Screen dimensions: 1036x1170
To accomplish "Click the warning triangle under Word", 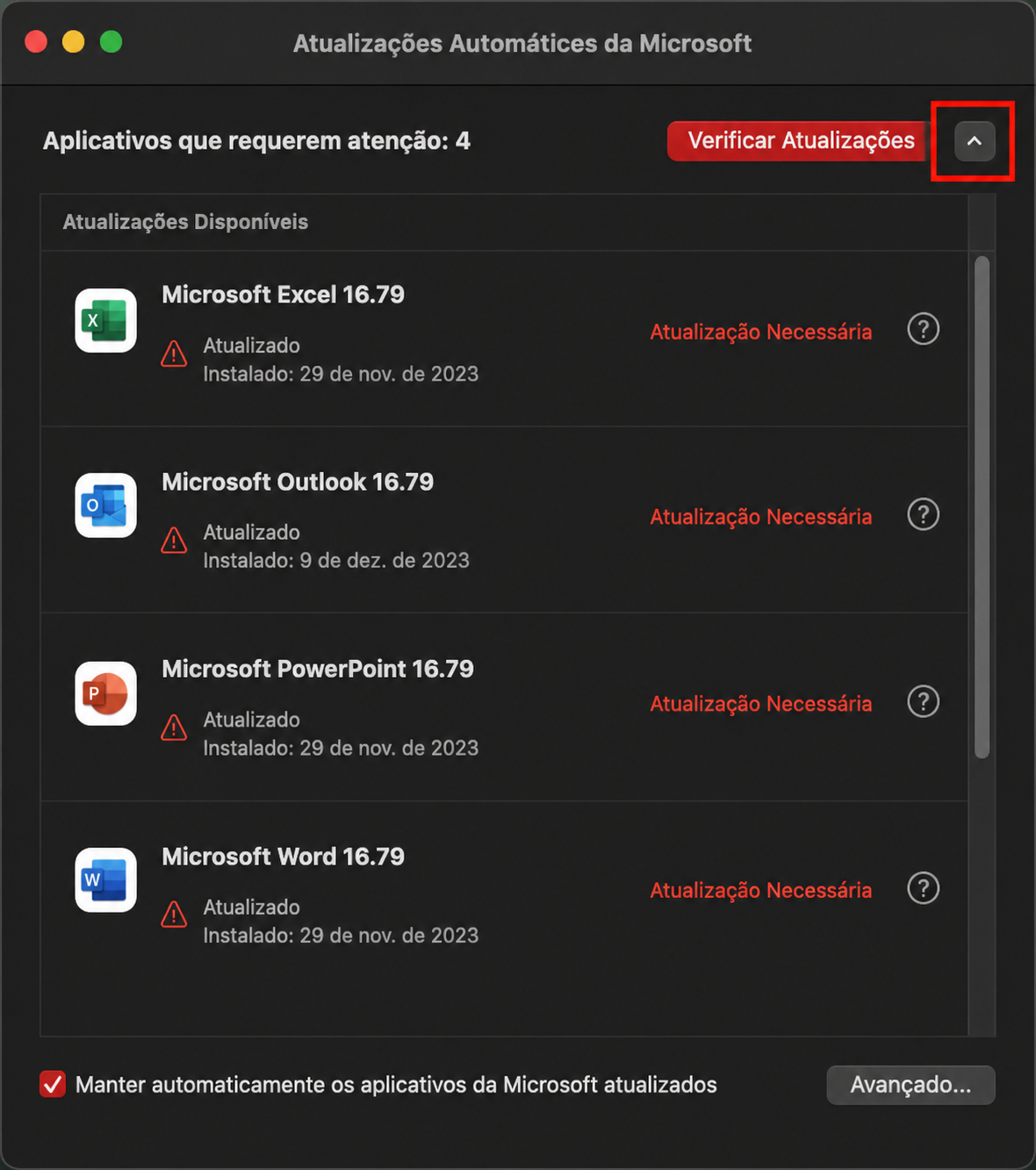I will (174, 914).
